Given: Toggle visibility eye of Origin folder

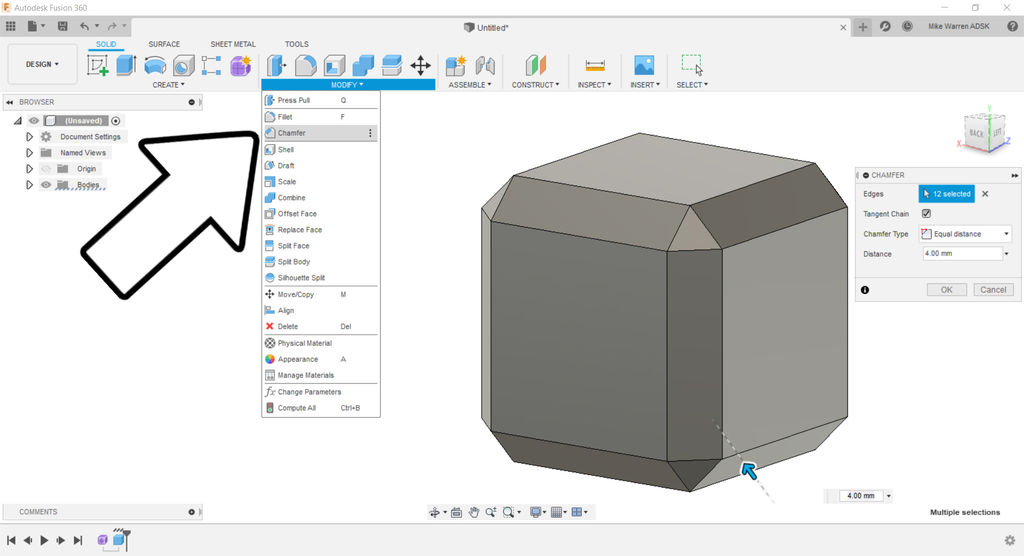Looking at the screenshot, I should pos(46,169).
